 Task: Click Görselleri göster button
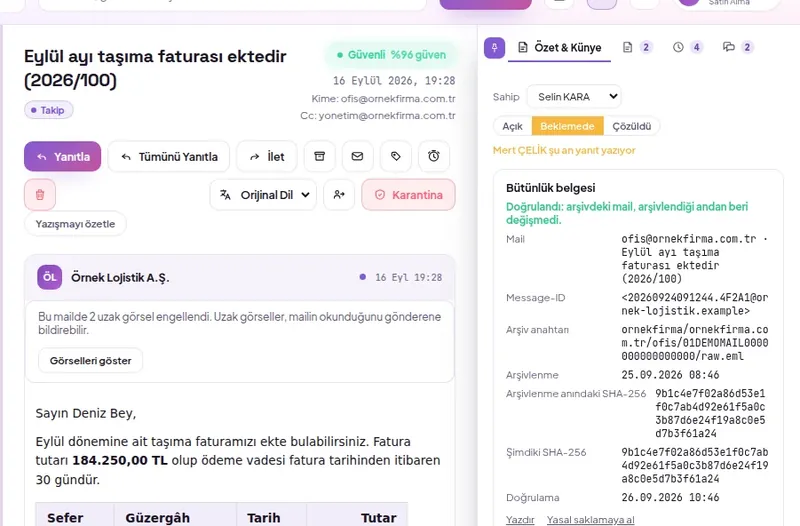click(x=90, y=361)
